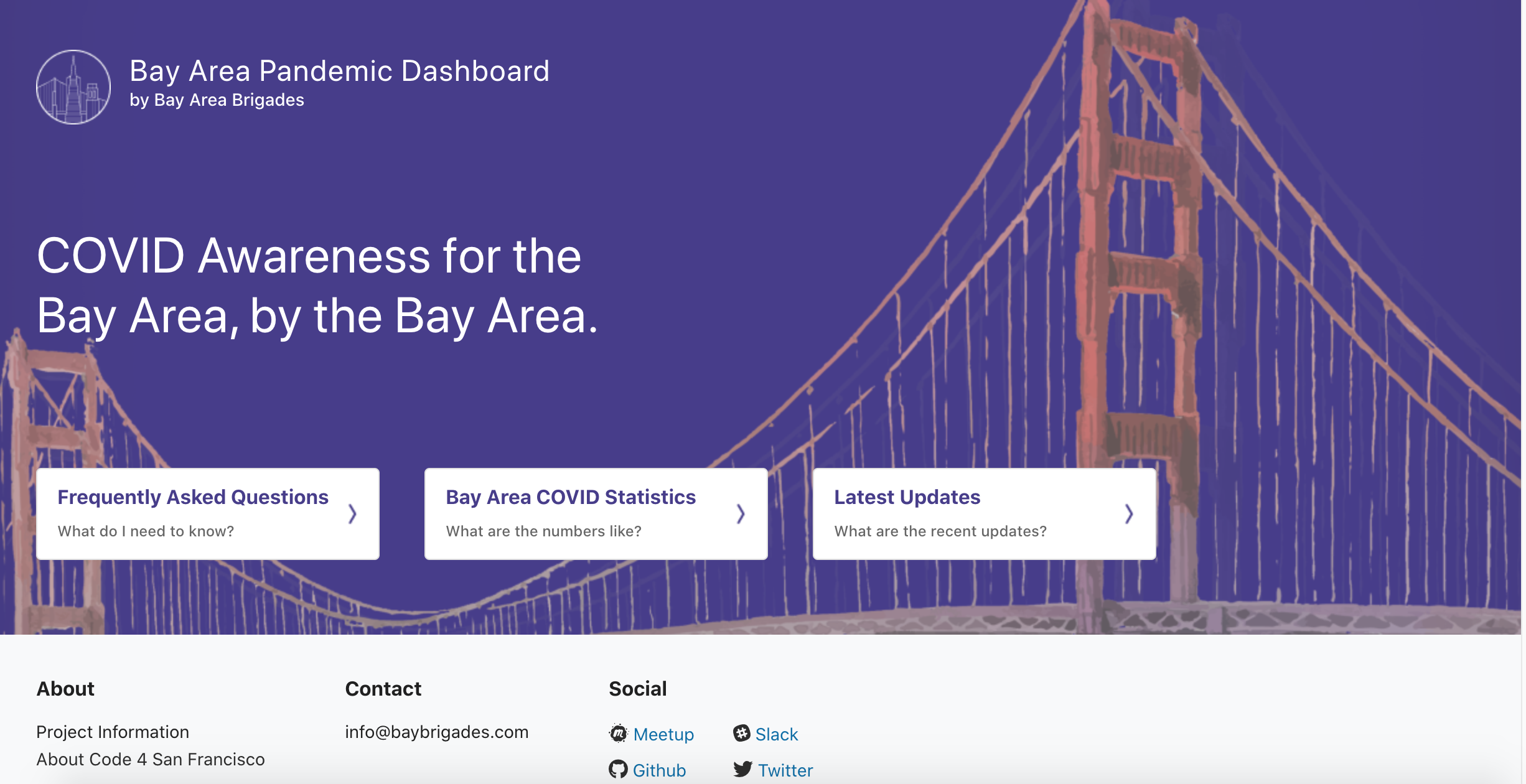Open the Frequently Asked Questions heading
Viewport: 1526px width, 784px height.
193,497
